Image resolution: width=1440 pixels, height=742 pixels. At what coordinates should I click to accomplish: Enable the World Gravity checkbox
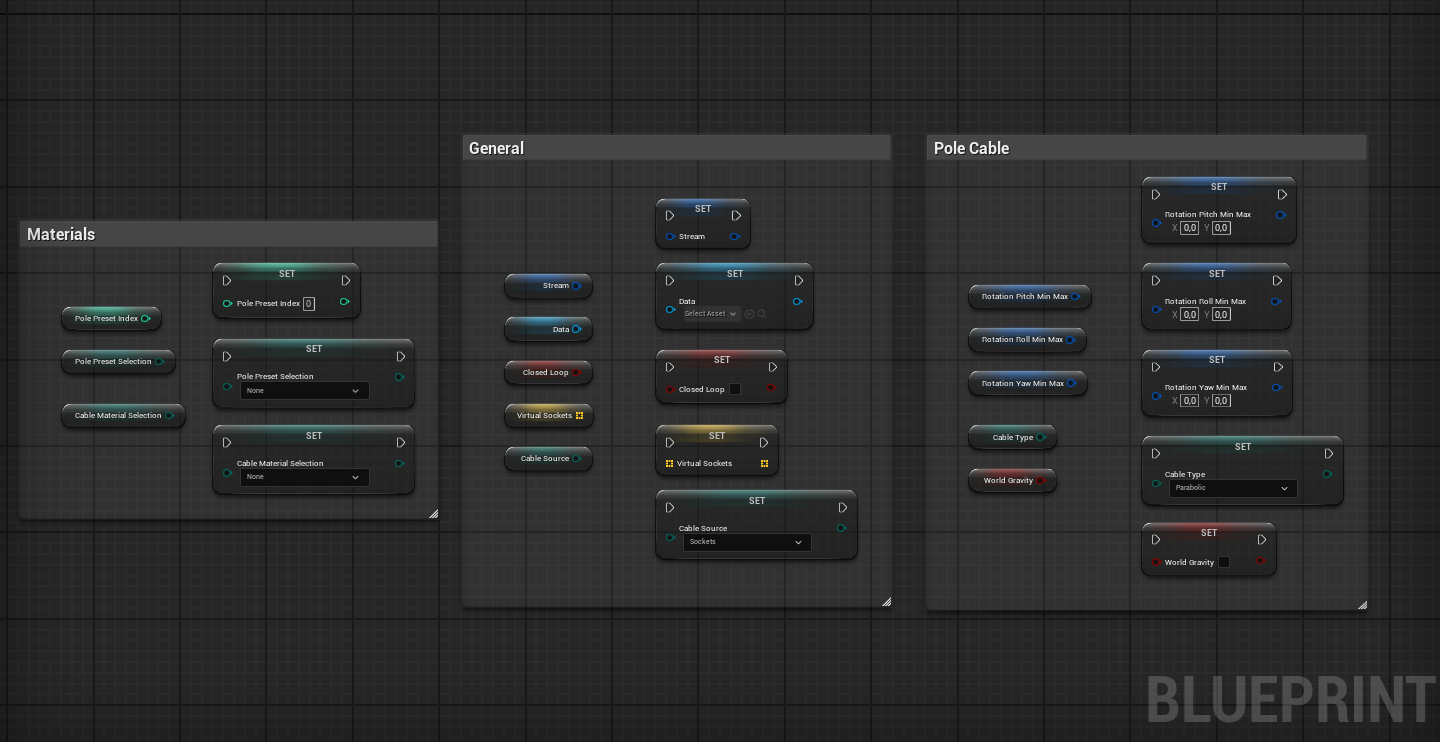pyautogui.click(x=1224, y=562)
